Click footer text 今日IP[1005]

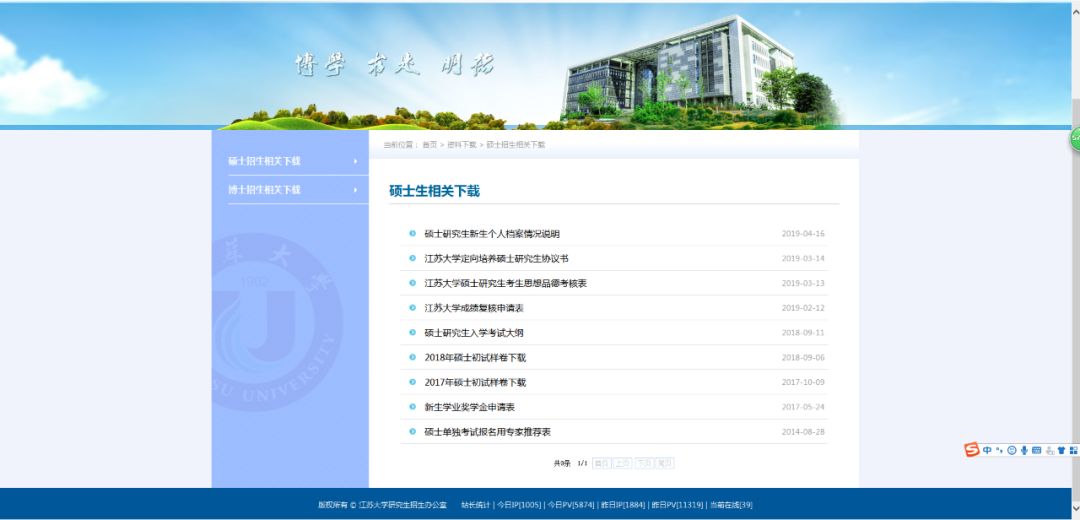[x=519, y=505]
